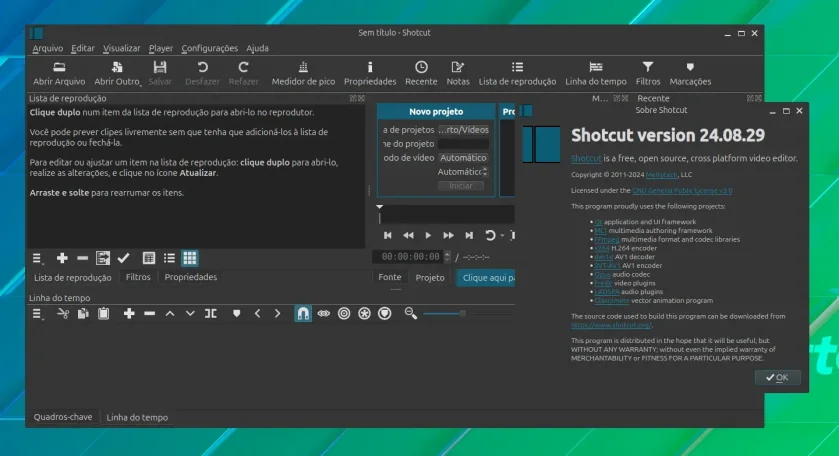
Task: Create a timeline marker with marker icon
Action: tap(236, 313)
